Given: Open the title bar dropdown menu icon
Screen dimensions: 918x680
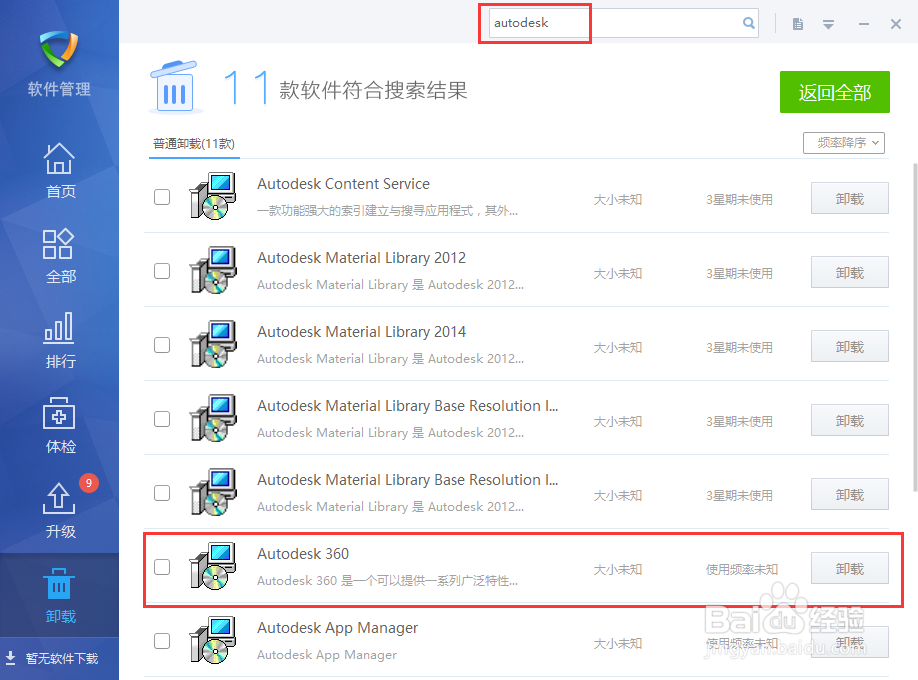Looking at the screenshot, I should point(828,25).
